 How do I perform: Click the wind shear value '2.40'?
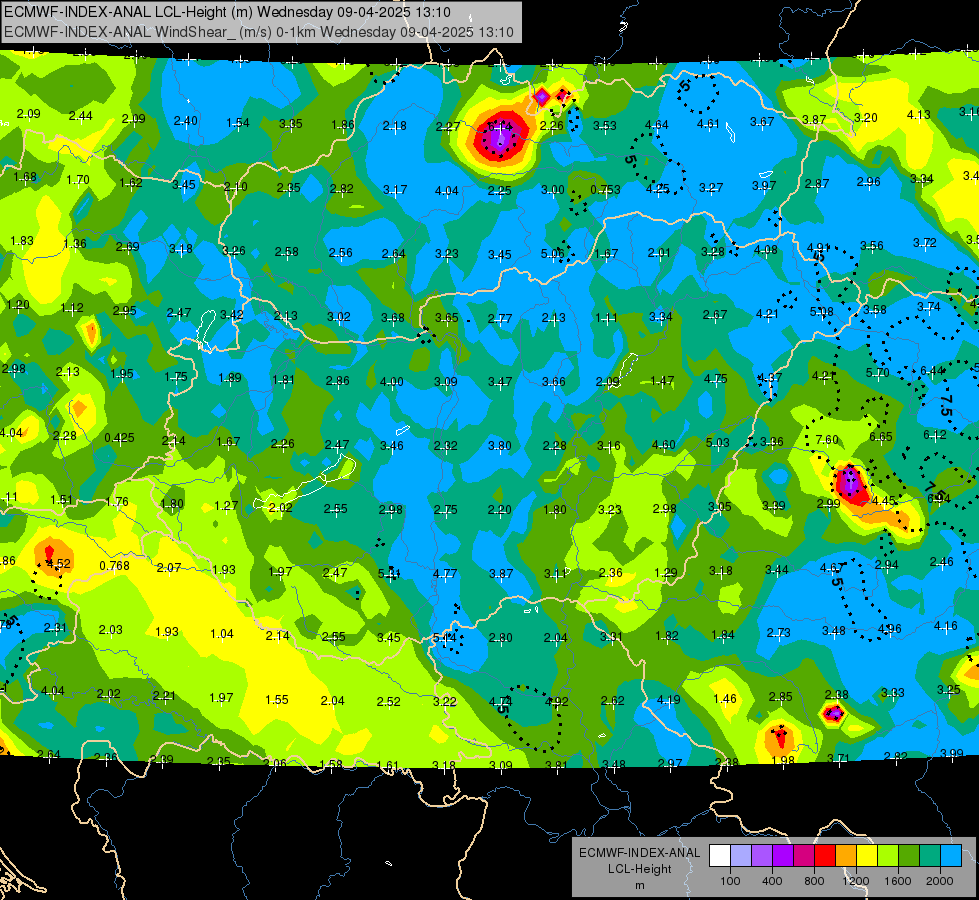(x=185, y=121)
